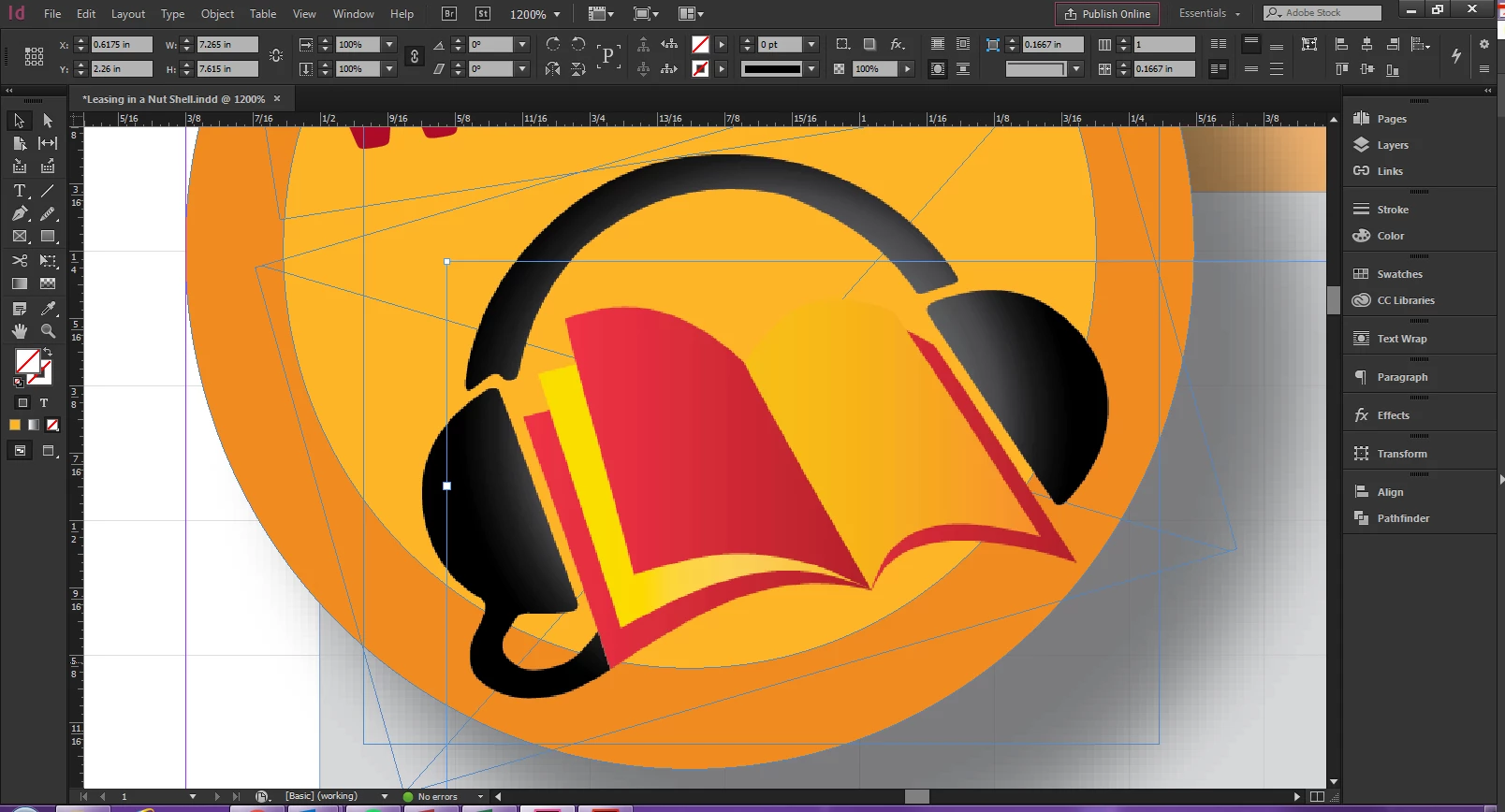
Task: Open the Bridge (Br) button
Action: pos(449,14)
